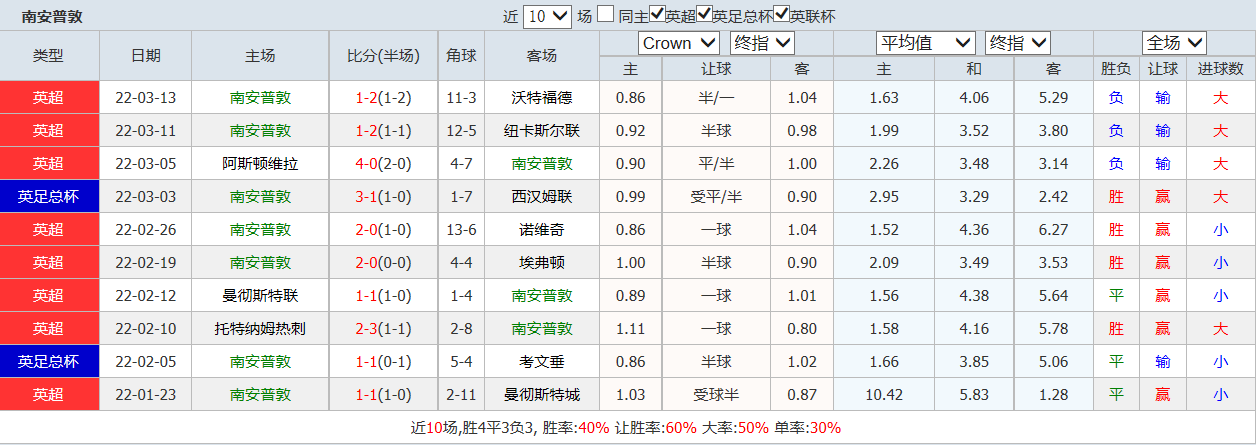The width and height of the screenshot is (1257, 445).
Task: Click 阿斯顿维拉 home team link
Action: pos(260,164)
